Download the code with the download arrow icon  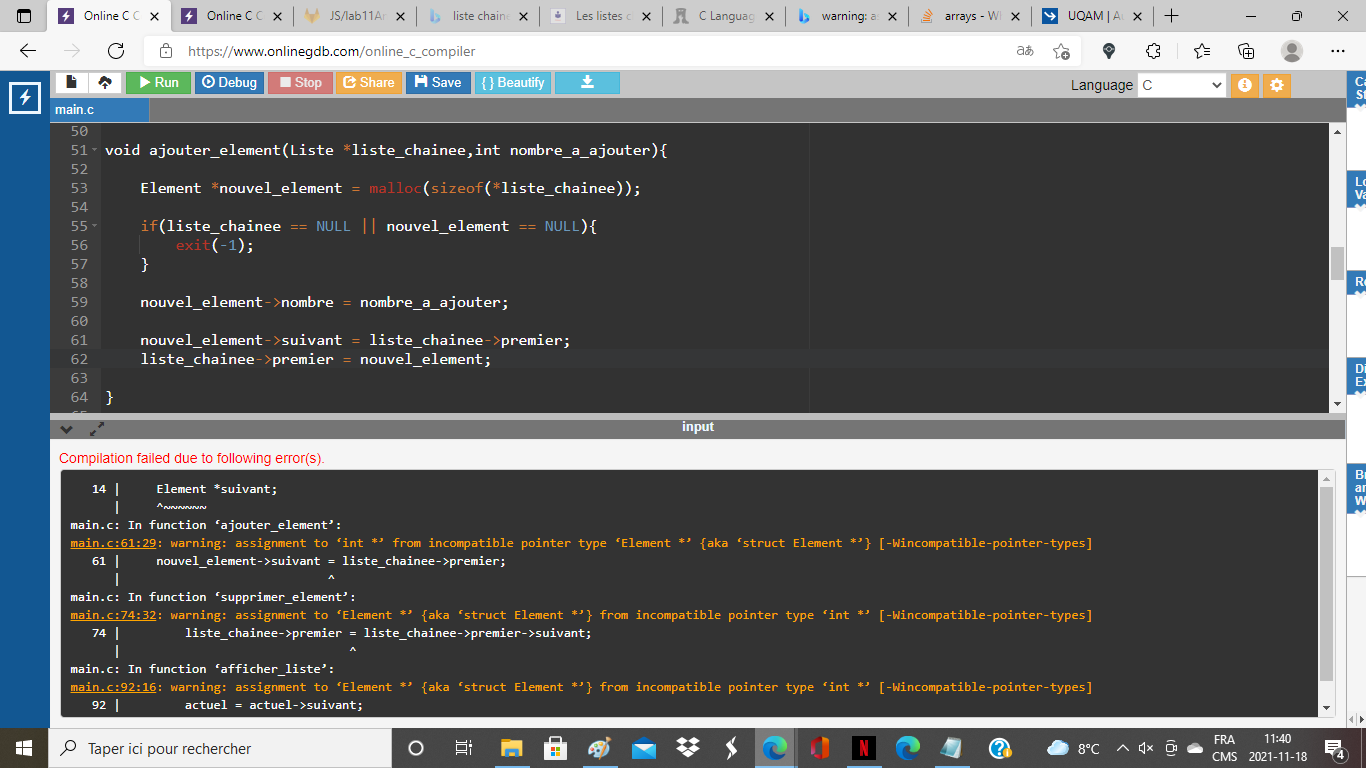(x=587, y=83)
